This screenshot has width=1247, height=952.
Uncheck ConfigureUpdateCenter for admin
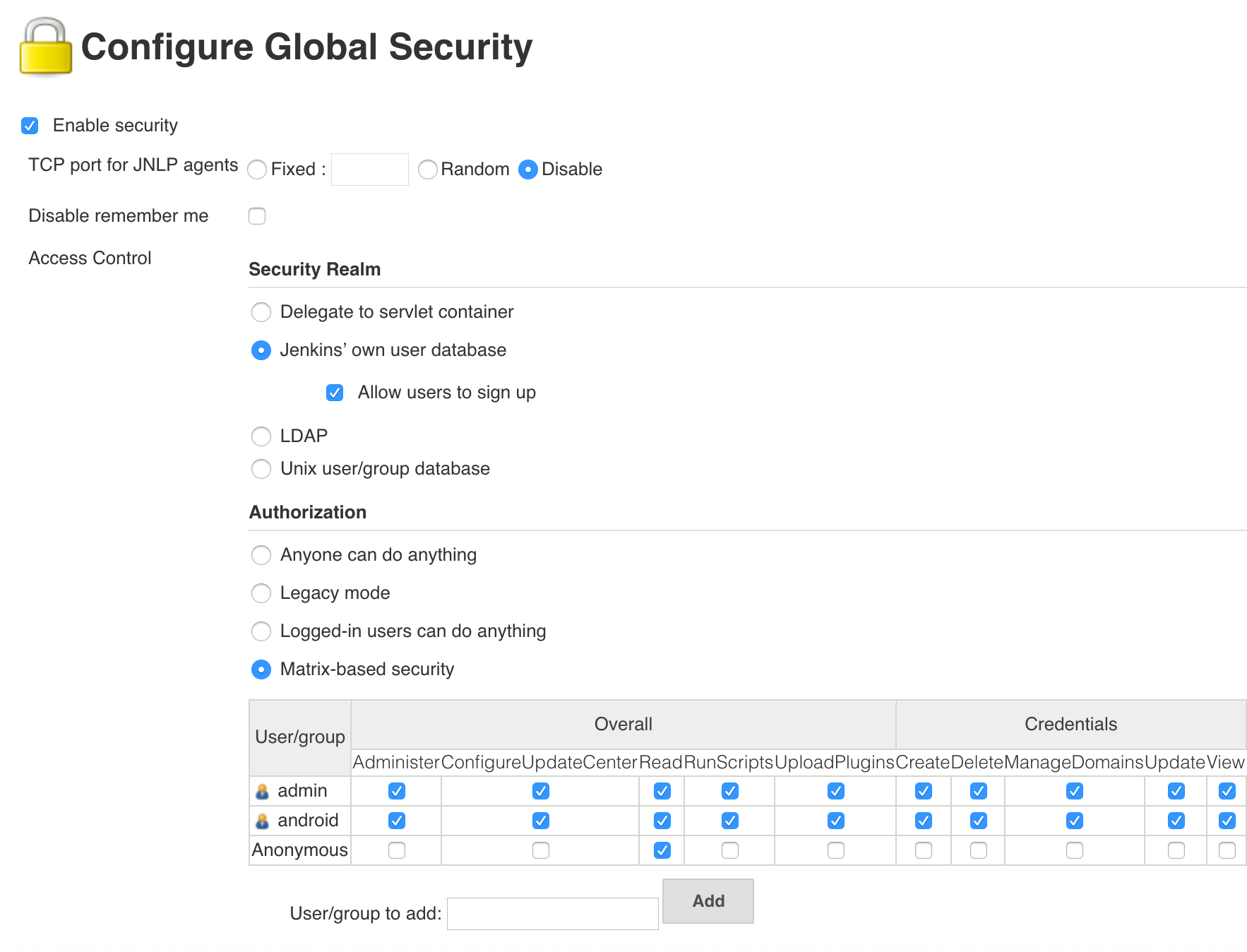[541, 791]
